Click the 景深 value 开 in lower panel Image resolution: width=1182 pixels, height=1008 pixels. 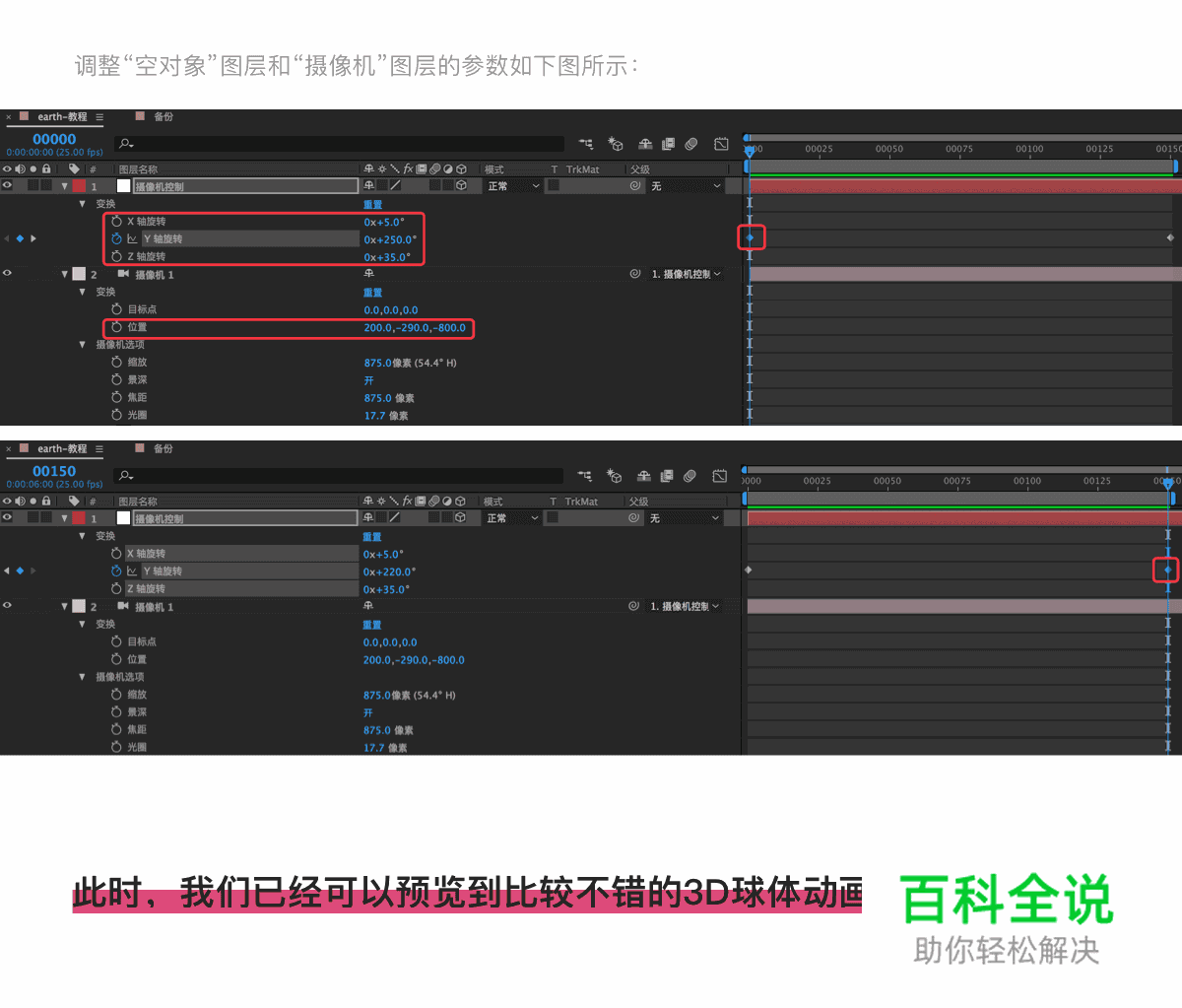pyautogui.click(x=368, y=712)
